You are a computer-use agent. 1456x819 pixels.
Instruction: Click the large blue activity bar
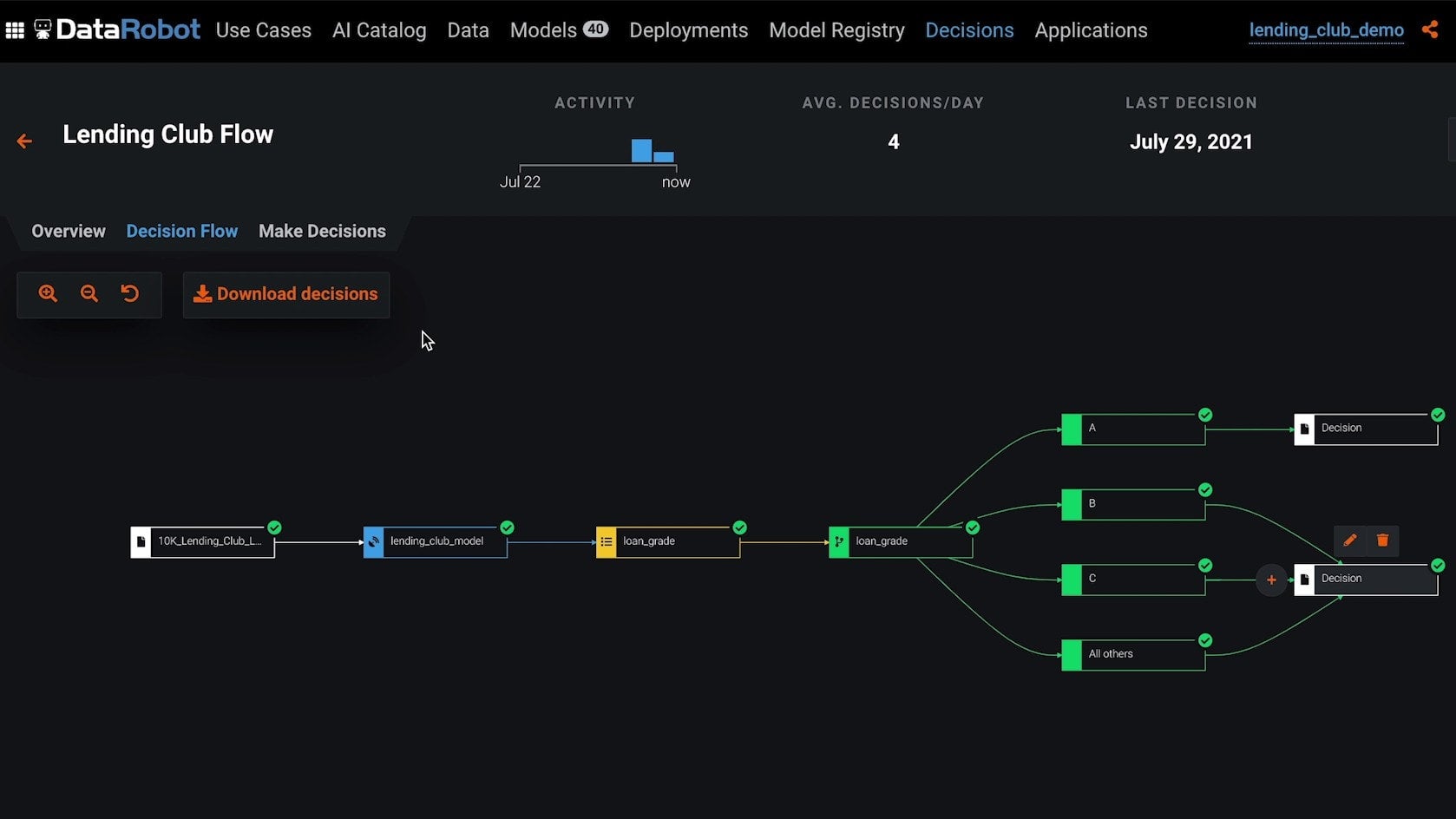coord(641,151)
